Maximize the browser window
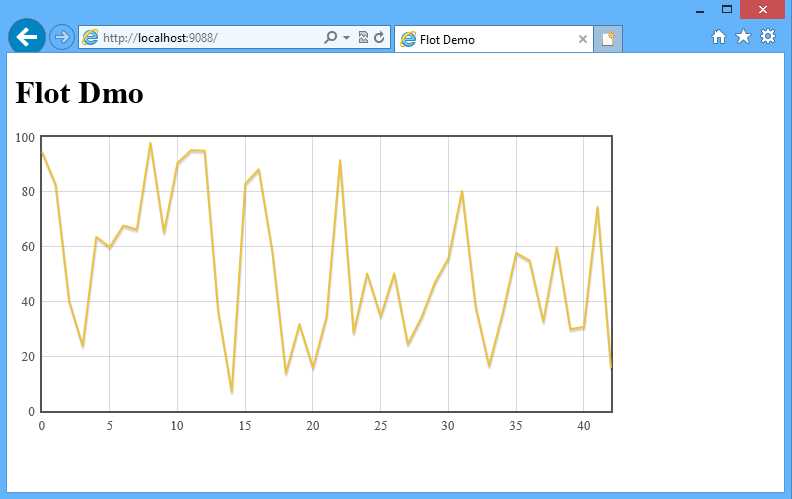Screen dimensions: 792x499 click(x=727, y=9)
